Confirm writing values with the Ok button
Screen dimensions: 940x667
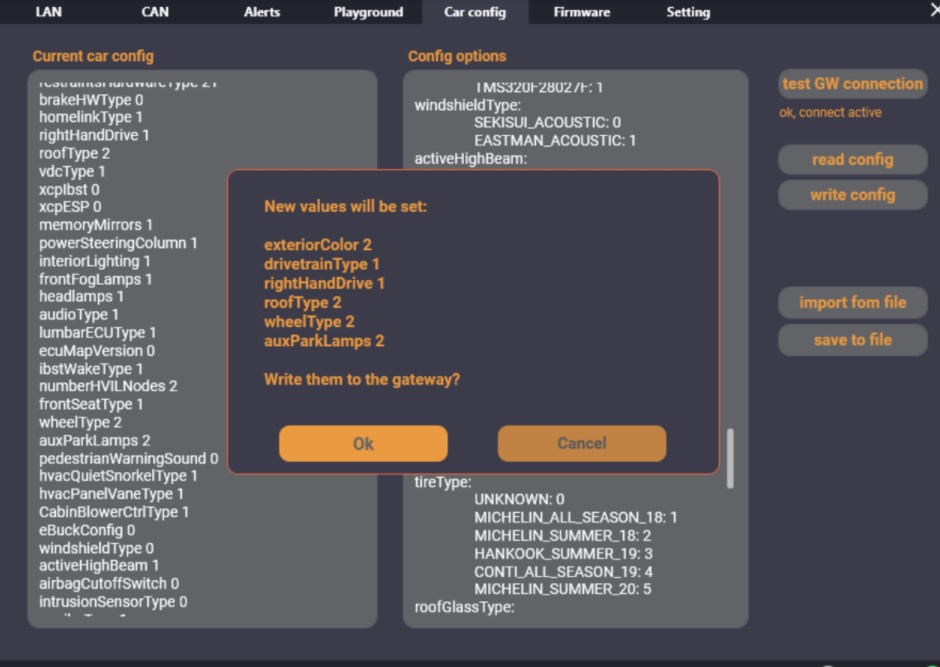click(363, 443)
